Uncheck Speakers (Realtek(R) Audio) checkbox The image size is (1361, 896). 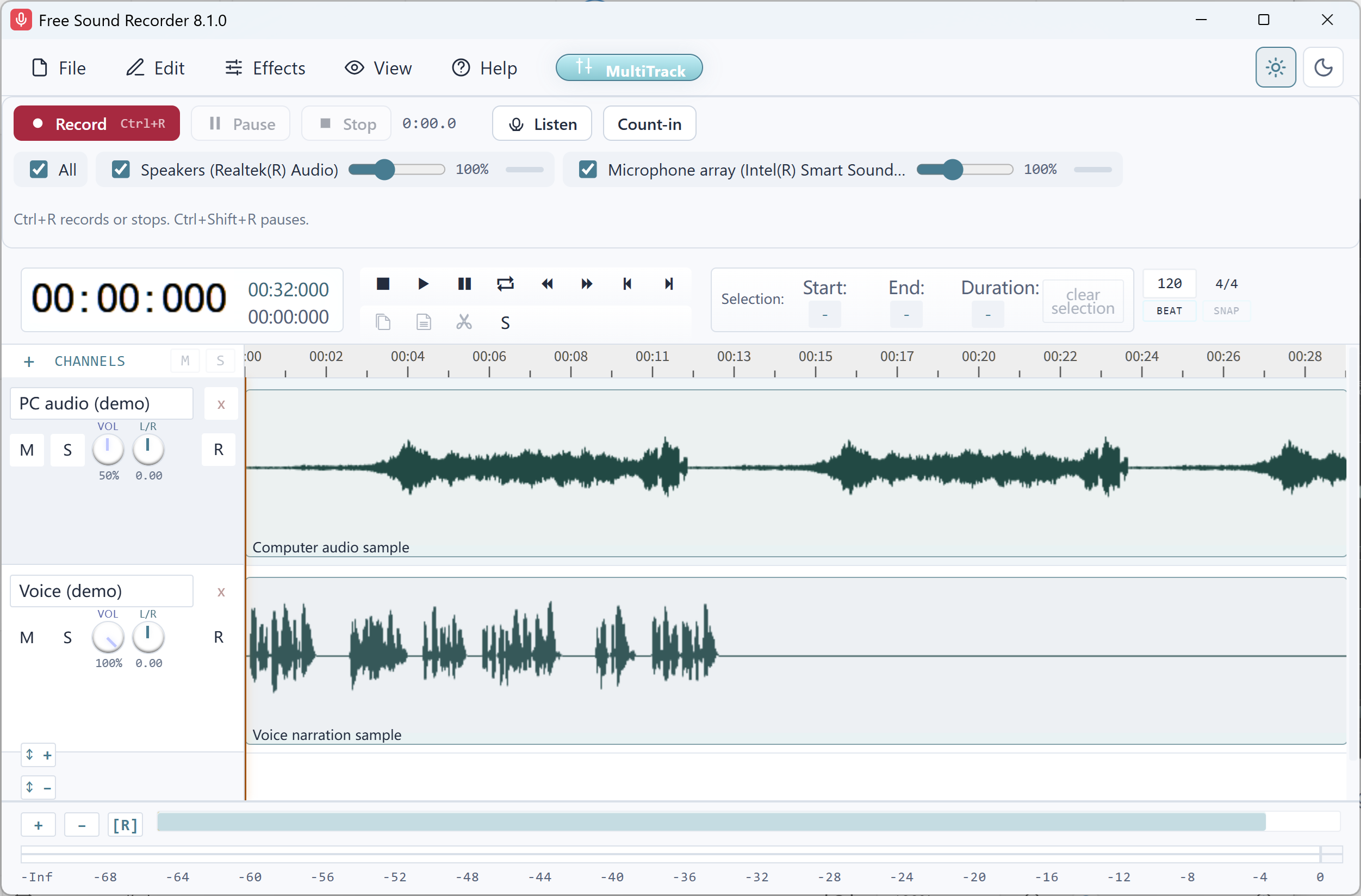(121, 170)
